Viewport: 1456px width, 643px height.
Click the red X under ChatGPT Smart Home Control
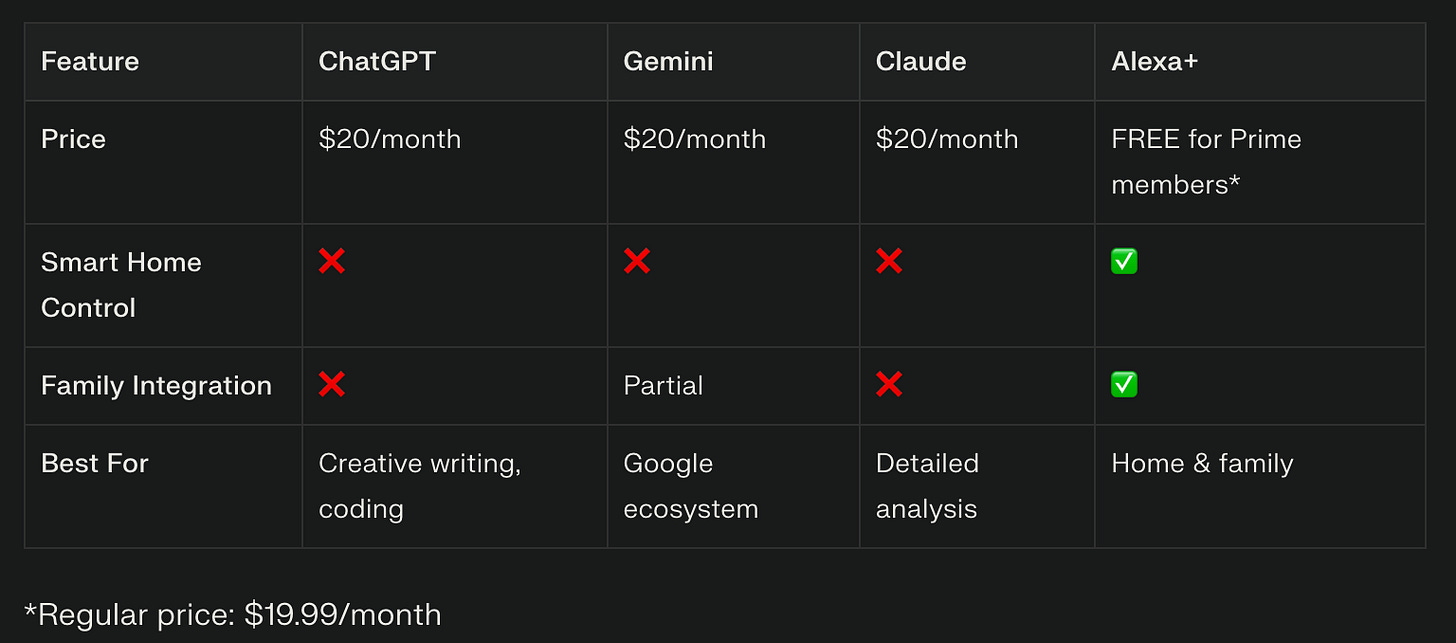pyautogui.click(x=332, y=262)
